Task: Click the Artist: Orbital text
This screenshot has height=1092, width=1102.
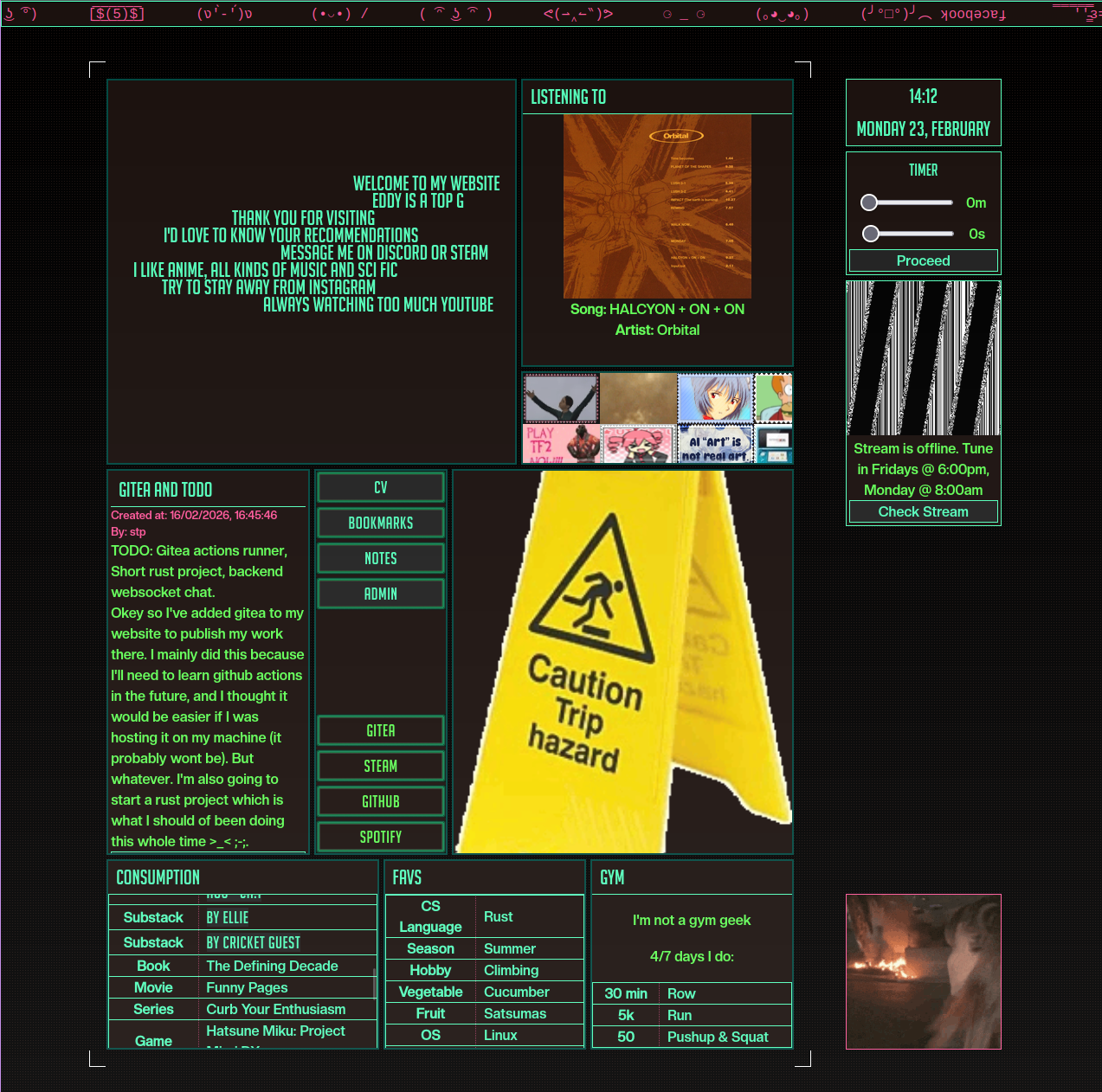Action: coord(657,330)
